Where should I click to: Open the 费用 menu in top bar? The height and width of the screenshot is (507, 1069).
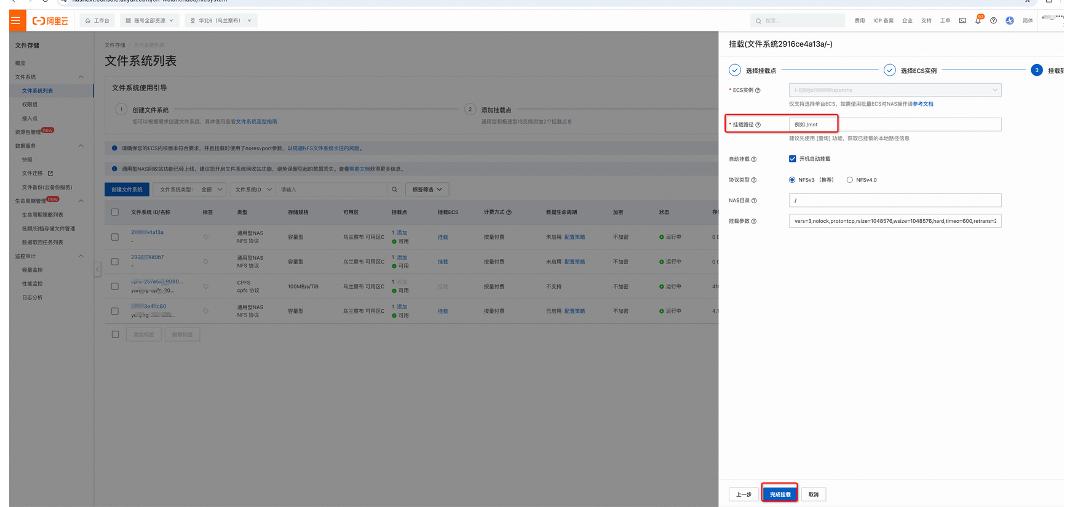[x=860, y=21]
